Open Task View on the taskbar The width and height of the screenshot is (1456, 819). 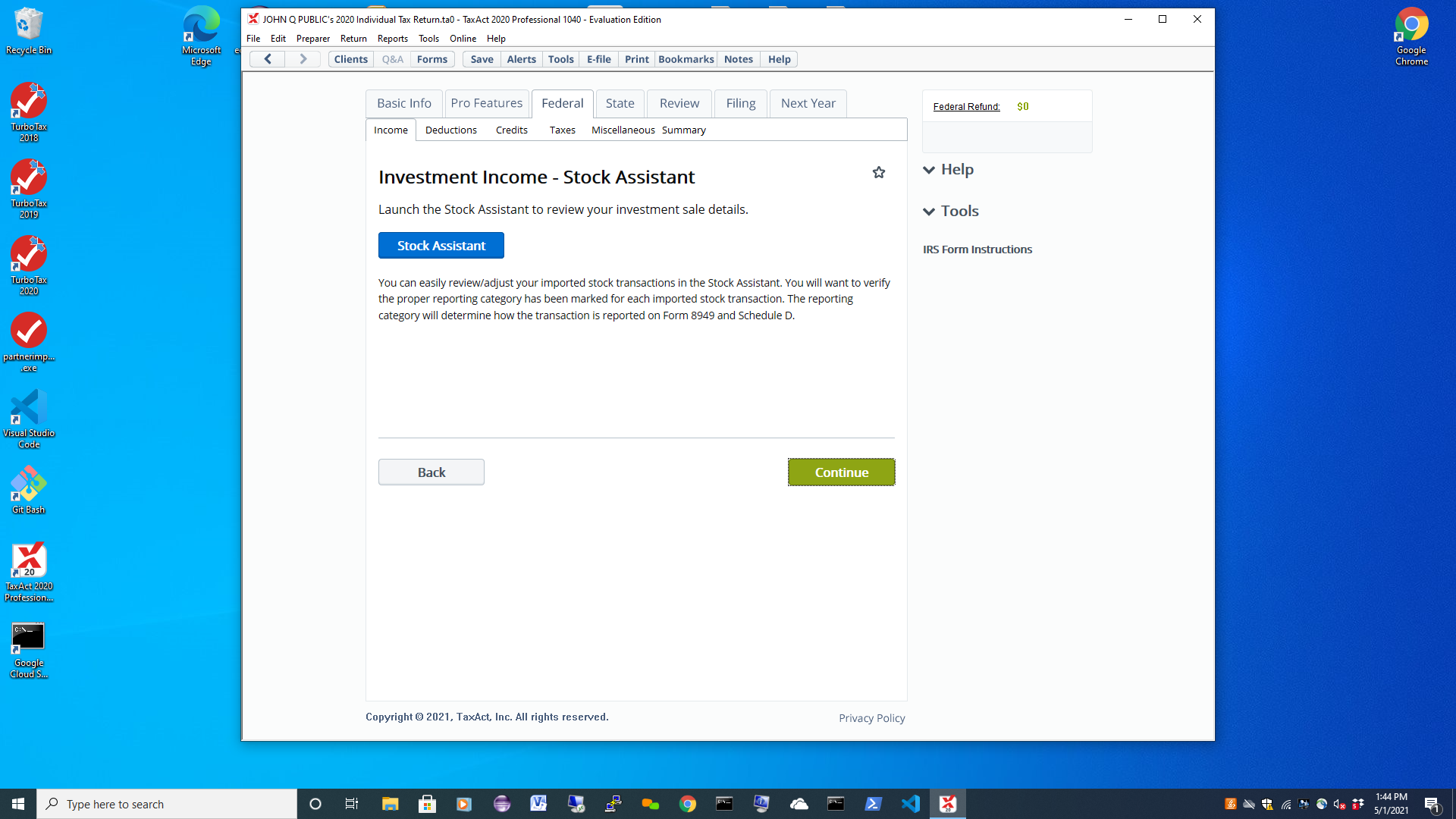point(352,804)
